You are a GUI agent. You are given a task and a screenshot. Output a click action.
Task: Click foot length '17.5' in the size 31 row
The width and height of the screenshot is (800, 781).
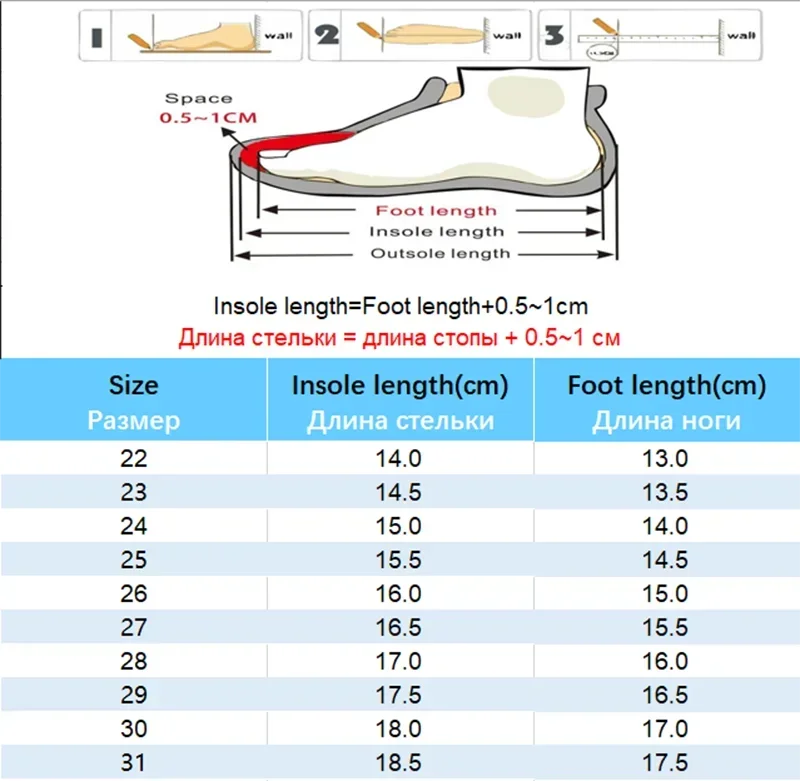pyautogui.click(x=665, y=763)
